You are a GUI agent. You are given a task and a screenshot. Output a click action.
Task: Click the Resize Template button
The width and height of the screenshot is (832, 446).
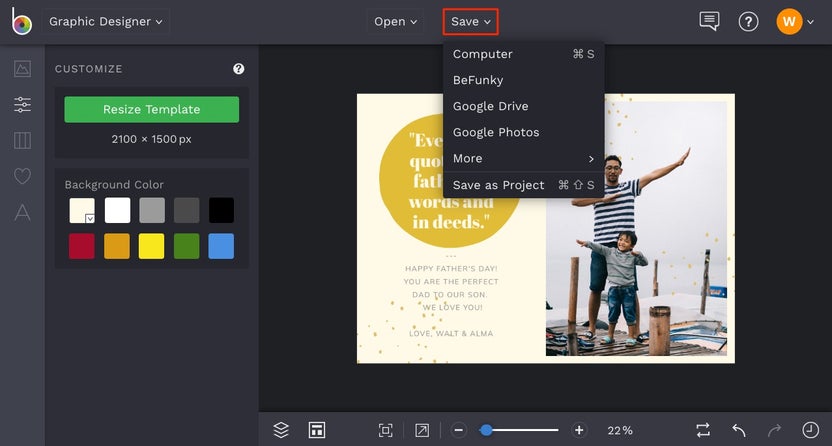pos(151,109)
